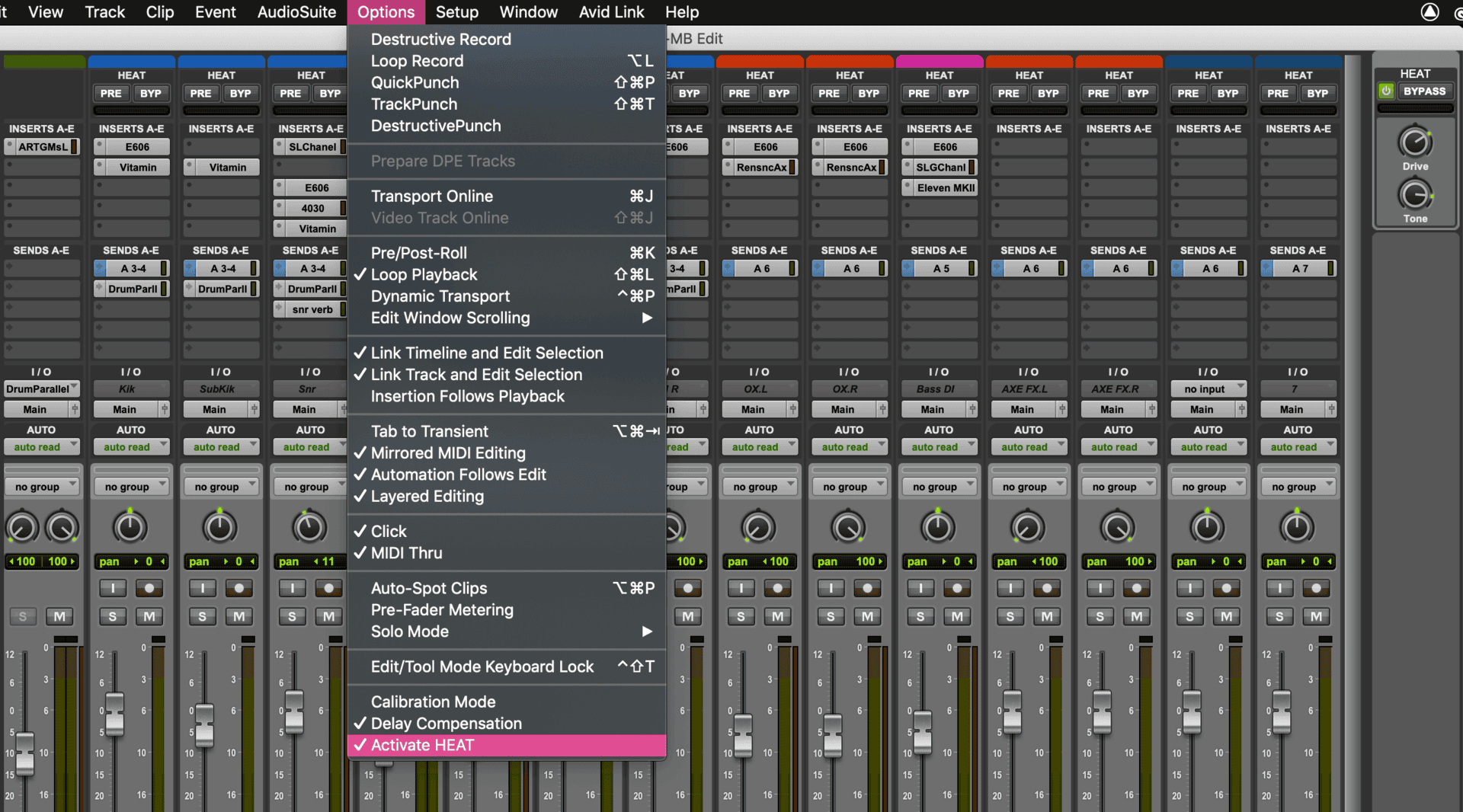The image size is (1463, 812).
Task: Click the volume fader on AXE FX.R track
Action: point(1102,711)
